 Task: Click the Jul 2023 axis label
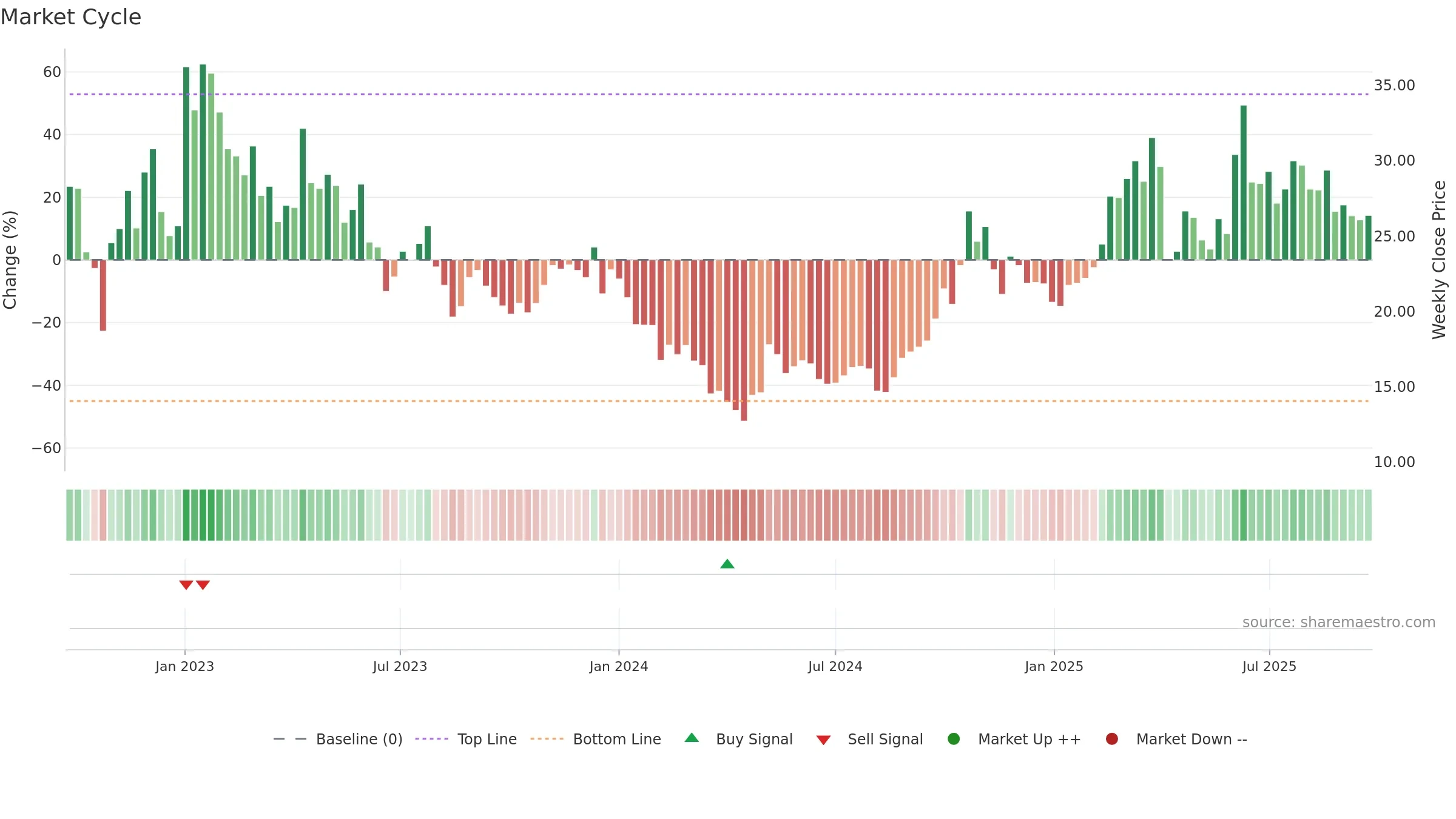click(x=400, y=667)
